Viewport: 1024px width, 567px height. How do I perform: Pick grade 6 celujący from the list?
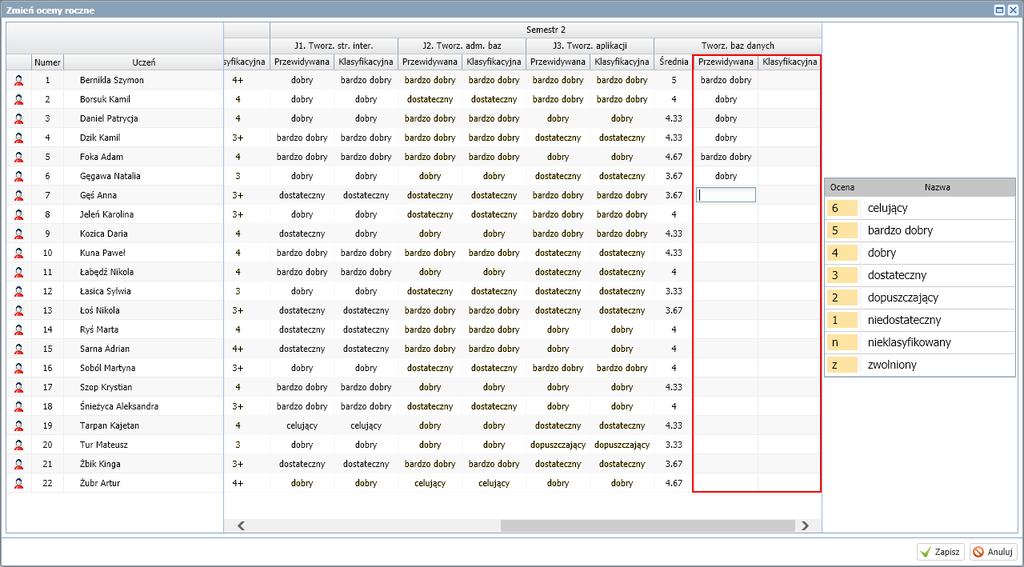(x=920, y=208)
